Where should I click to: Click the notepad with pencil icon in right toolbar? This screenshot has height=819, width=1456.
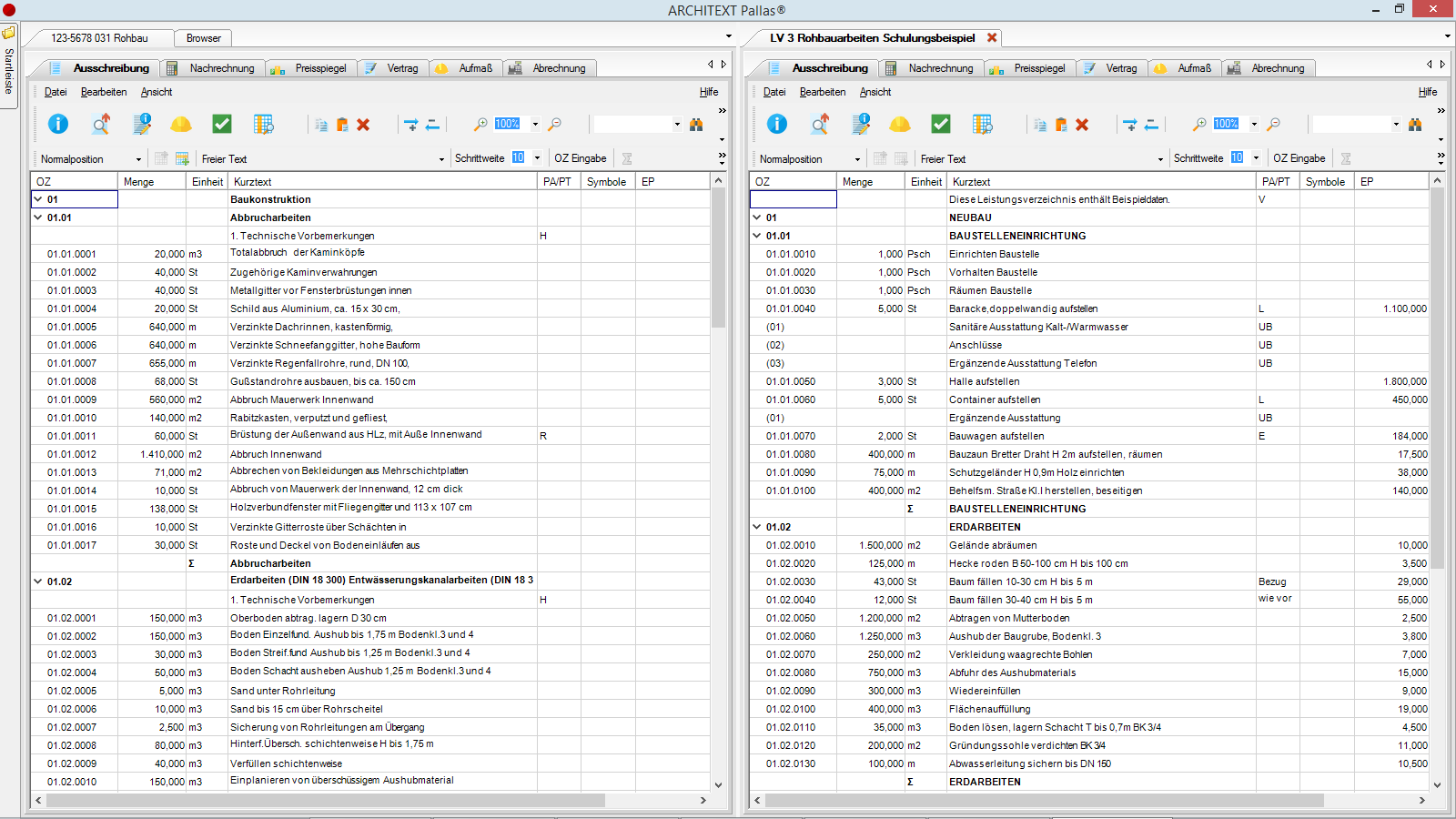click(x=861, y=124)
